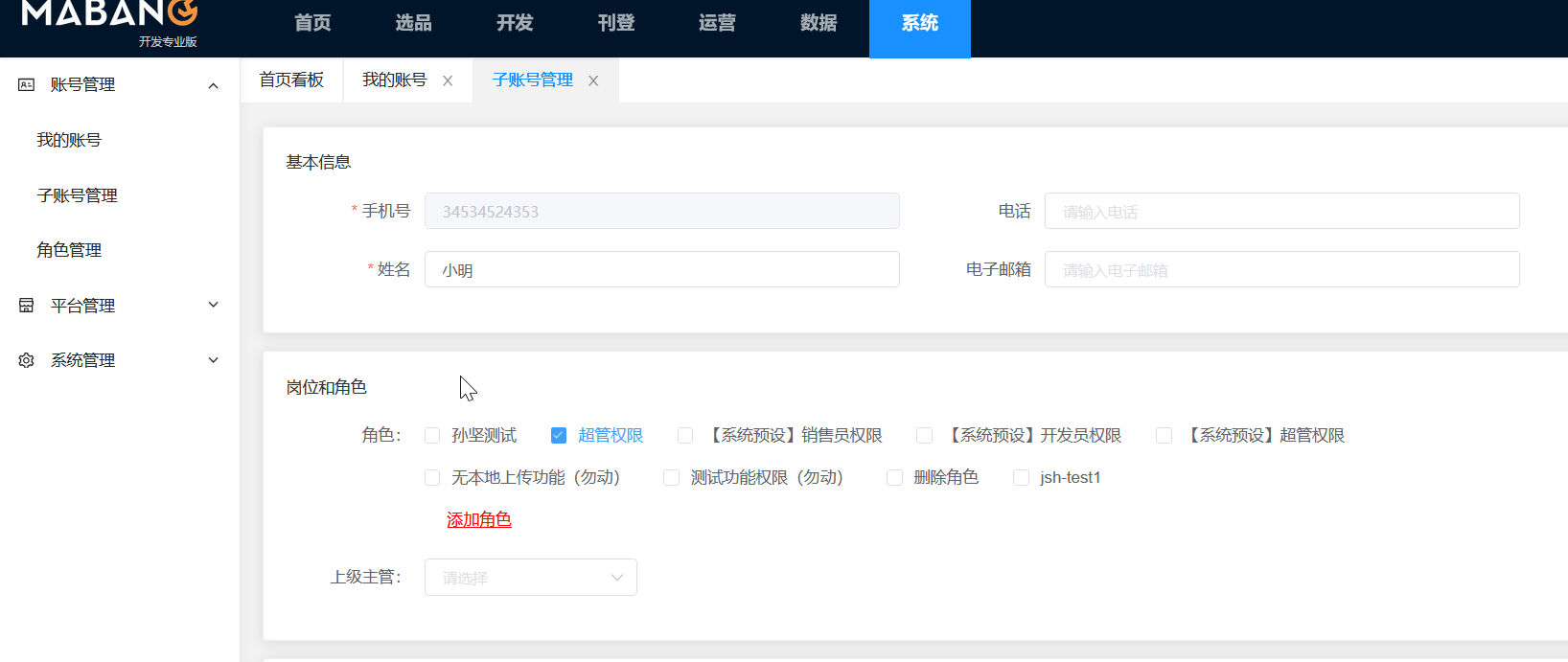
Task: Check the 孙坚测试 role checkbox
Action: coord(432,436)
